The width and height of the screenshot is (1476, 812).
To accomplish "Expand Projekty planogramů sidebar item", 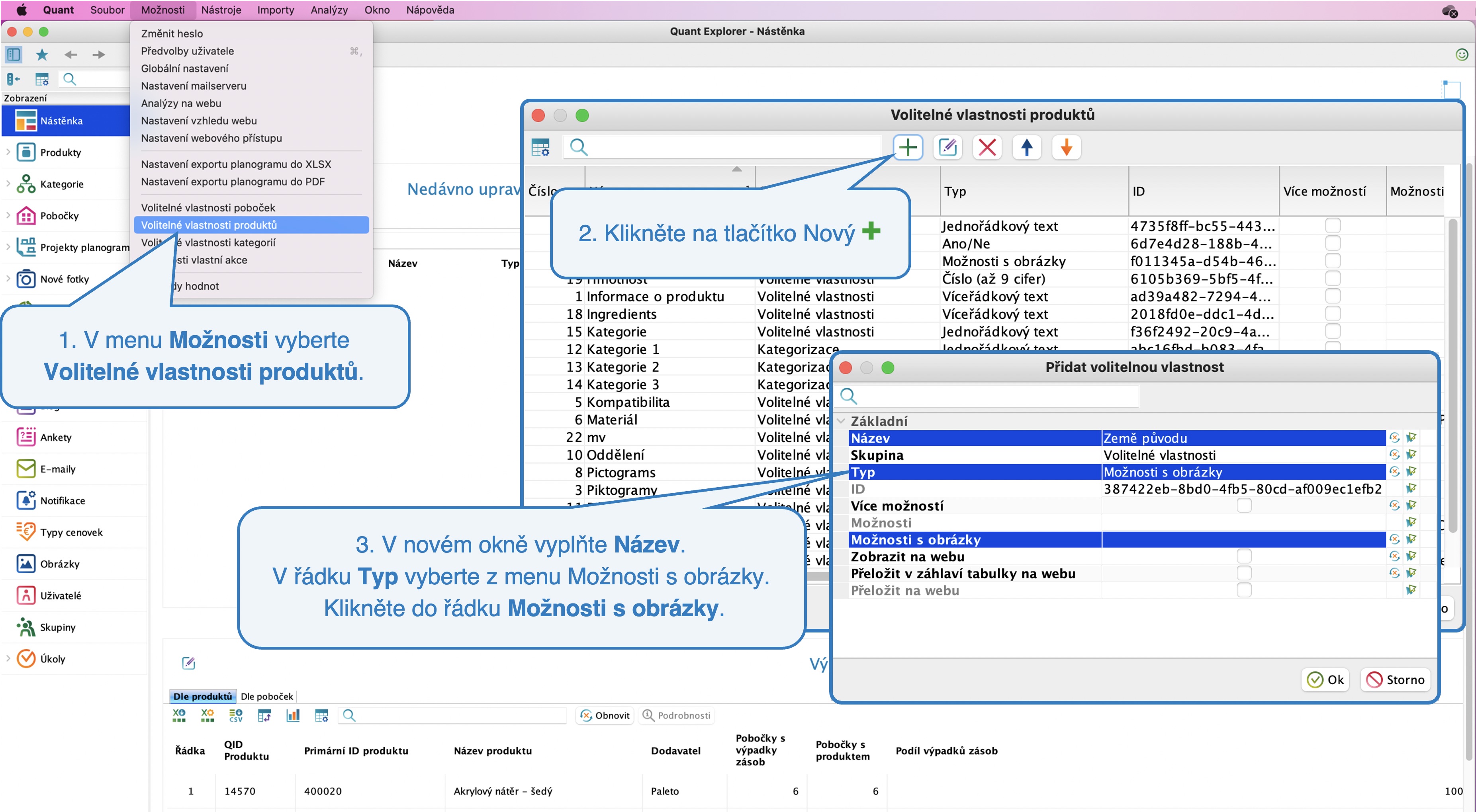I will point(8,247).
